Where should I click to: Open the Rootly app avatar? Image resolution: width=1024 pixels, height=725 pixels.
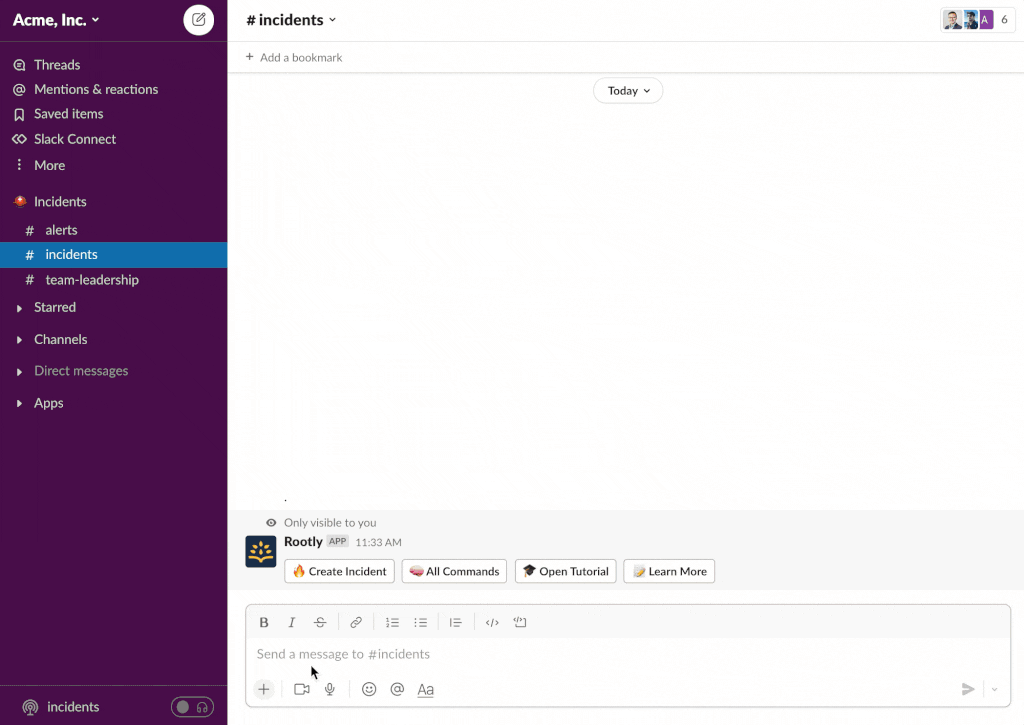261,552
